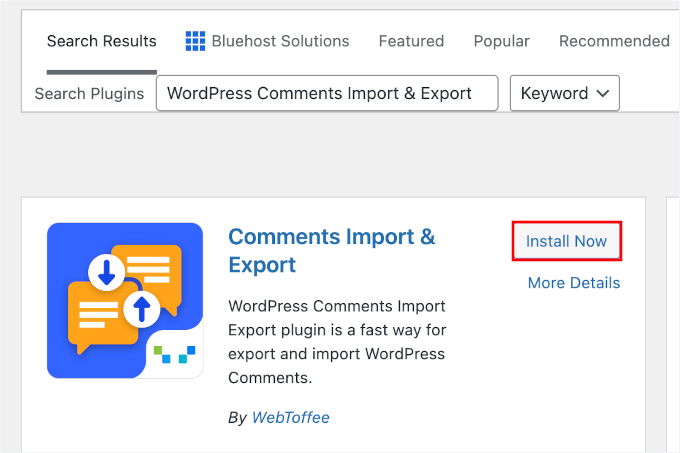Expand the Keyword search type dropdown
The image size is (680, 453).
(565, 93)
